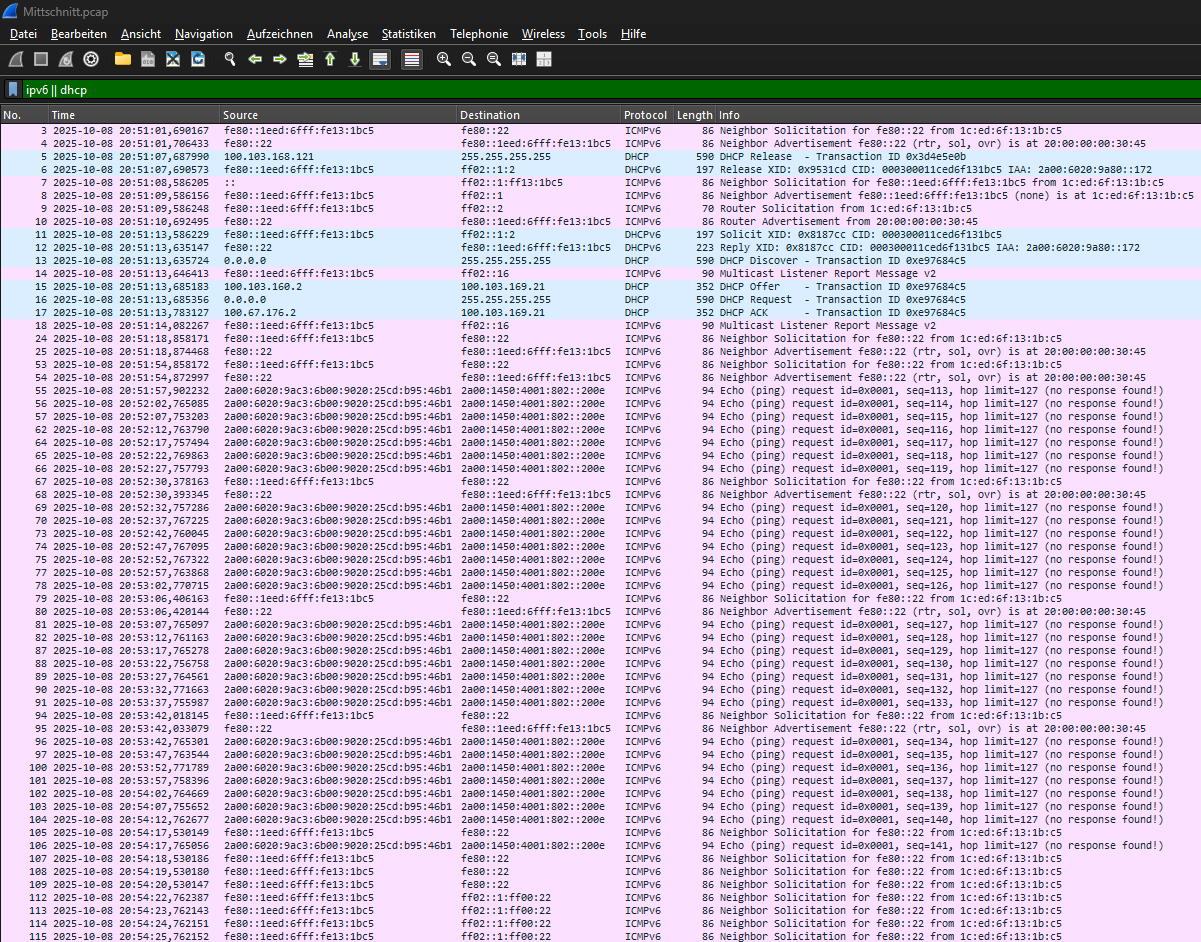Image resolution: width=1201 pixels, height=942 pixels.
Task: Select packet 15 DHCP Offer row
Action: [x=600, y=287]
